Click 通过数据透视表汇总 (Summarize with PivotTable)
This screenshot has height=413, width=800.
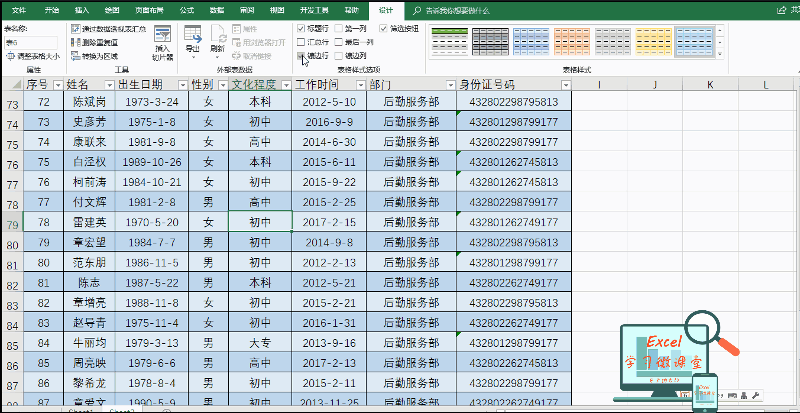click(108, 29)
